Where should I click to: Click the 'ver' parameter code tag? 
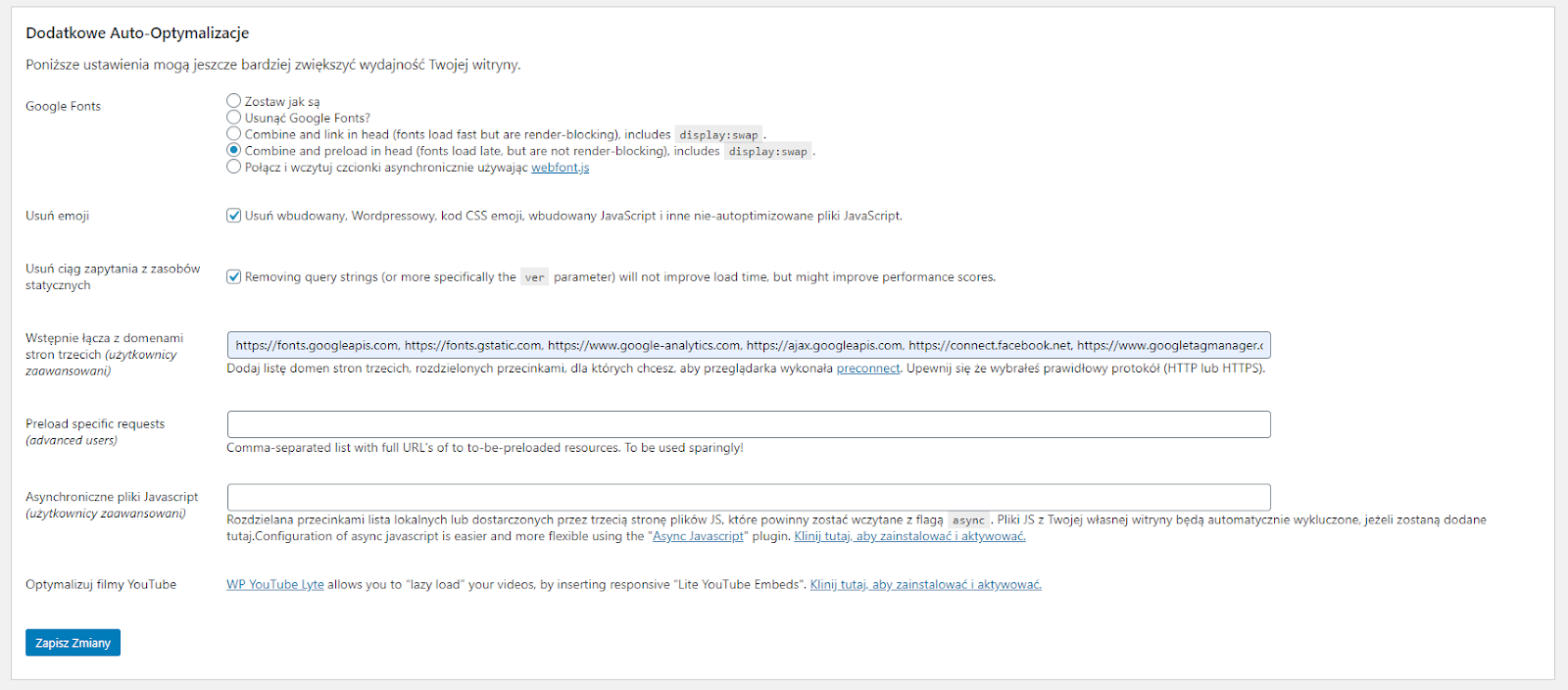pyautogui.click(x=534, y=277)
